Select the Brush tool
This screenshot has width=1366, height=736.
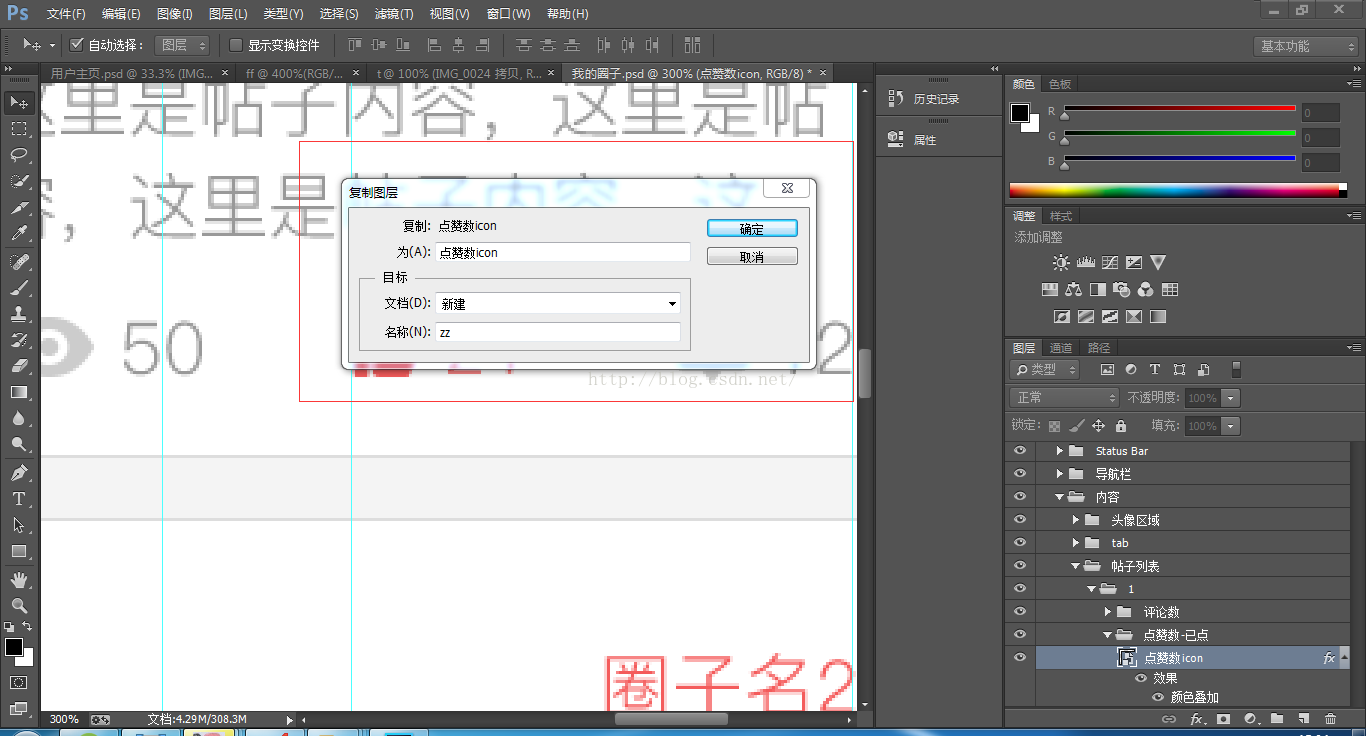(19, 288)
